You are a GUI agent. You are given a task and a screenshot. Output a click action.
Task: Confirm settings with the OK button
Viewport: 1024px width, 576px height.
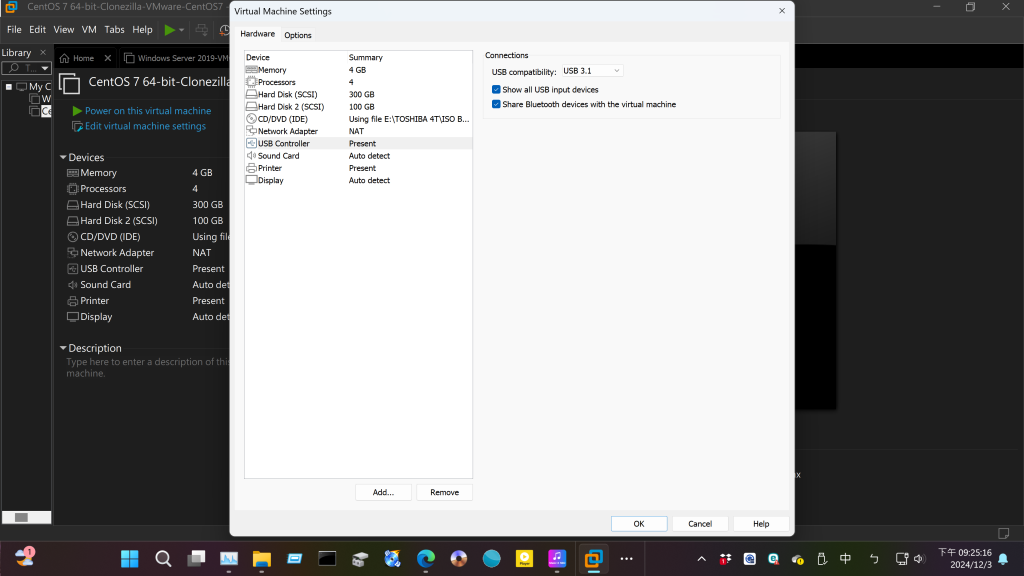coord(639,523)
